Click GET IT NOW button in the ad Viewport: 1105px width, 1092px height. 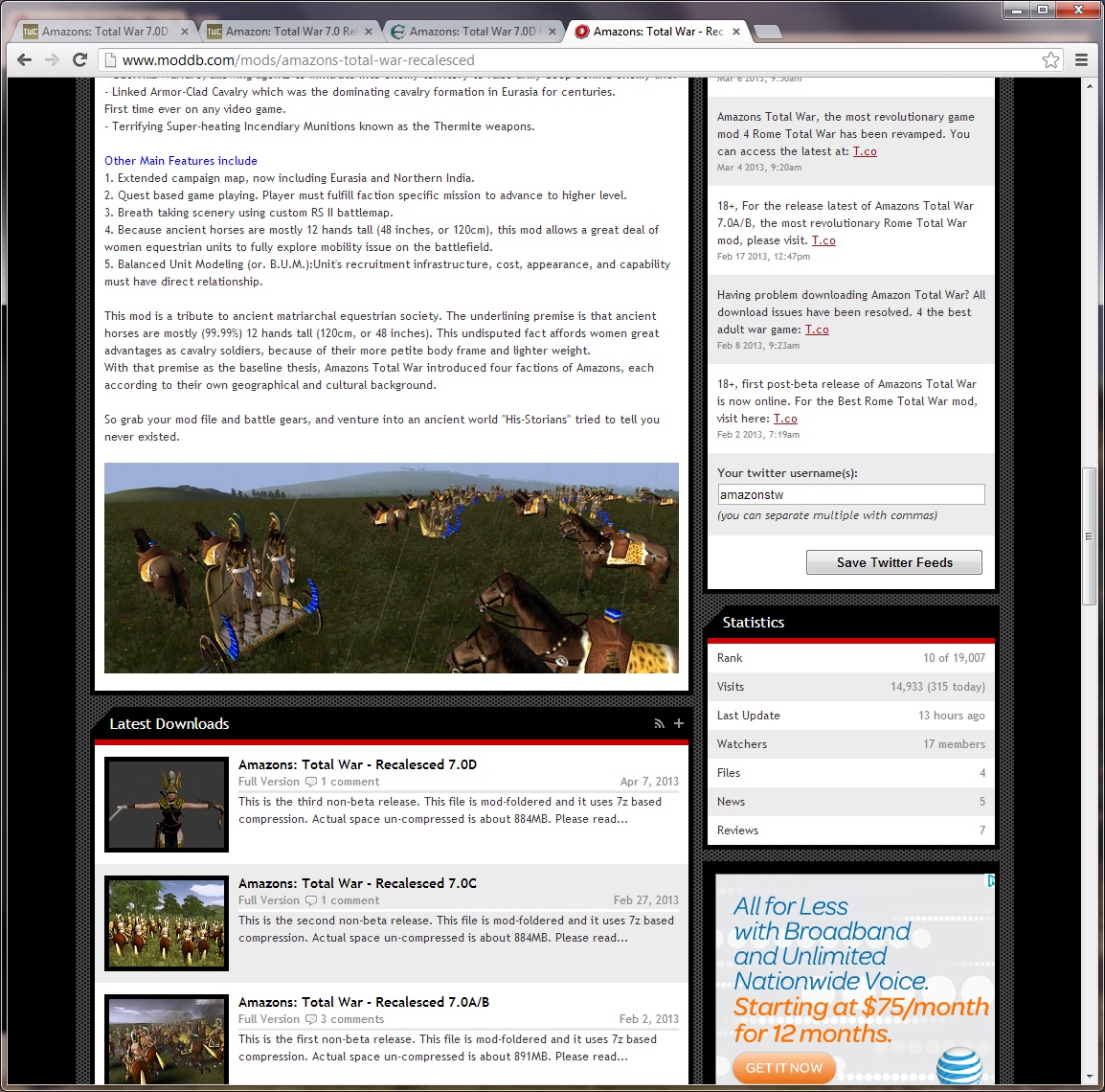click(x=784, y=1067)
